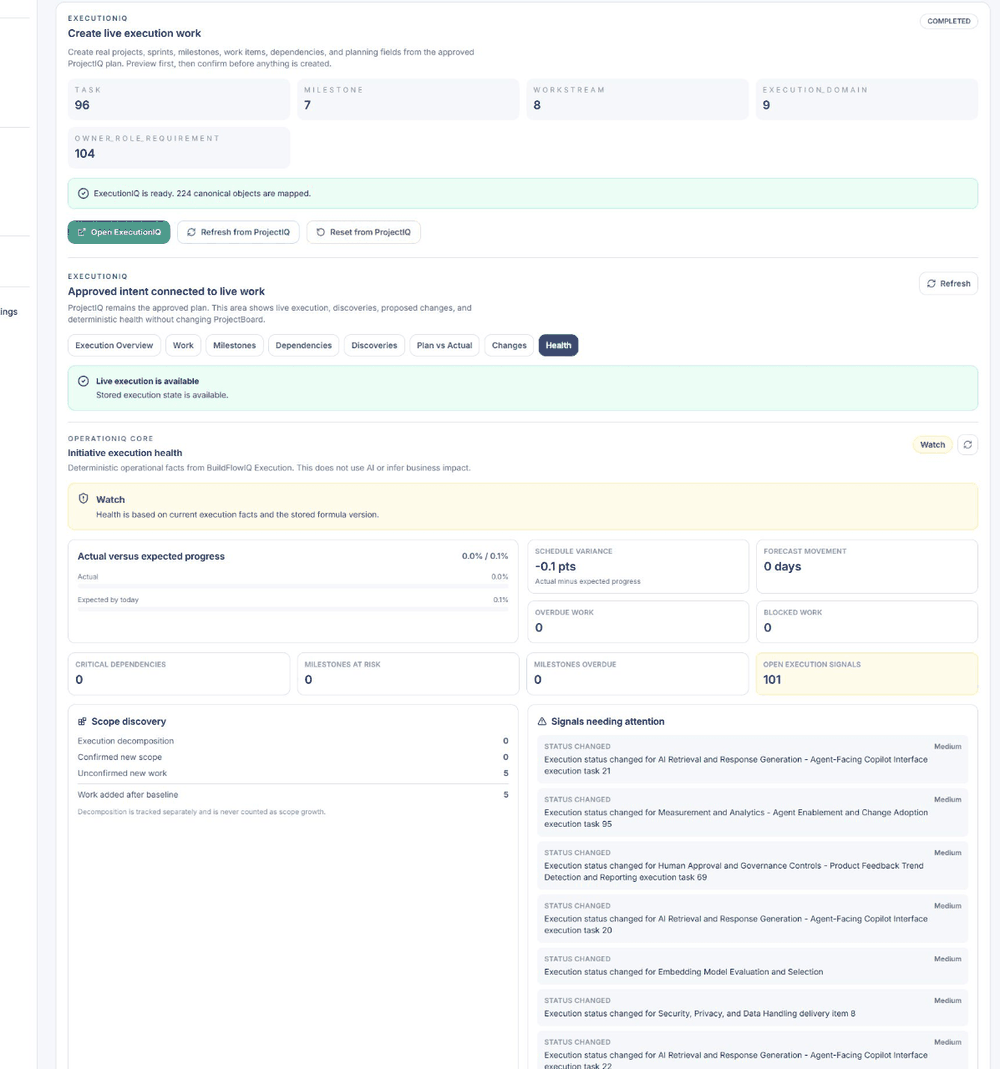The image size is (1000, 1069).
Task: Switch to the Plan vs Actual tab
Action: [444, 345]
